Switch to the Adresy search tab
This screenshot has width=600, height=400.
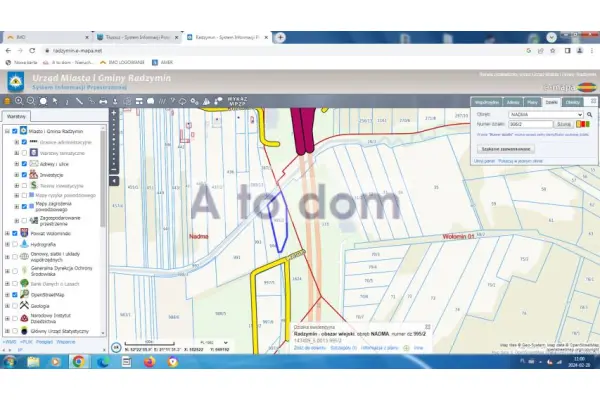point(513,102)
